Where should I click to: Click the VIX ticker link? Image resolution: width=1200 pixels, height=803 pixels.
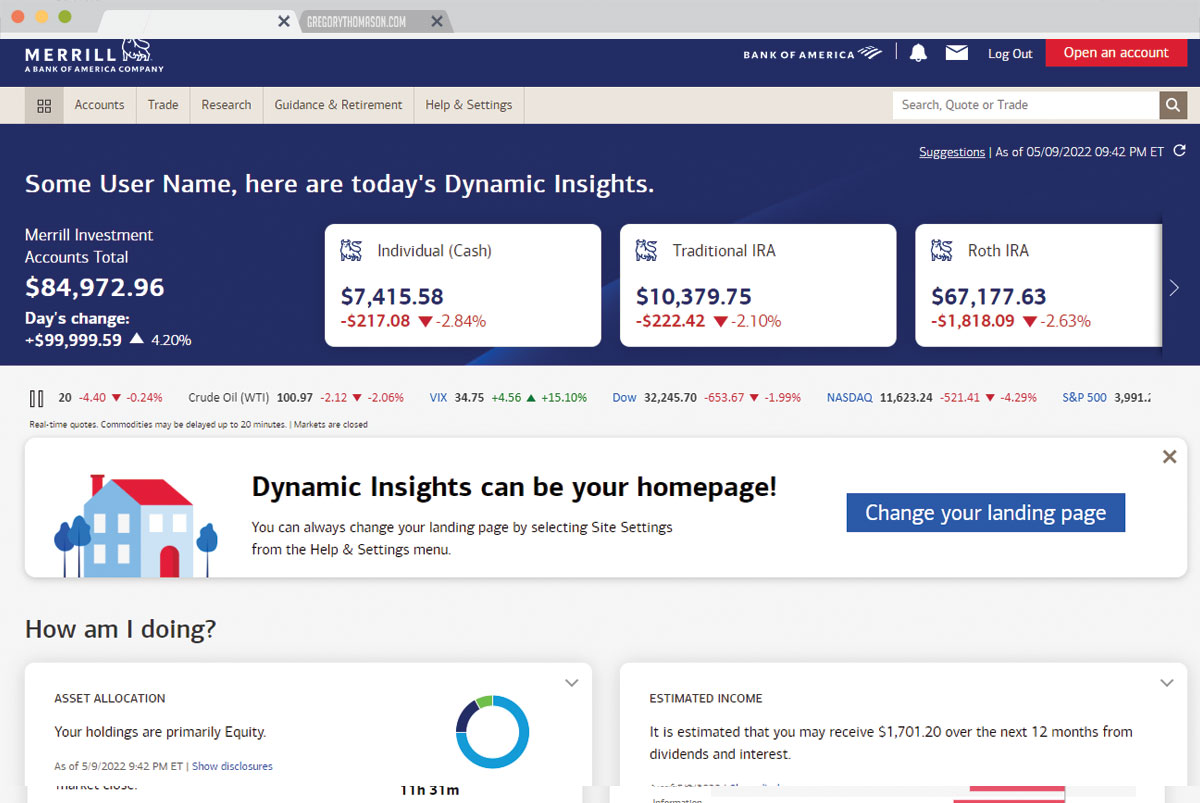[x=438, y=397]
